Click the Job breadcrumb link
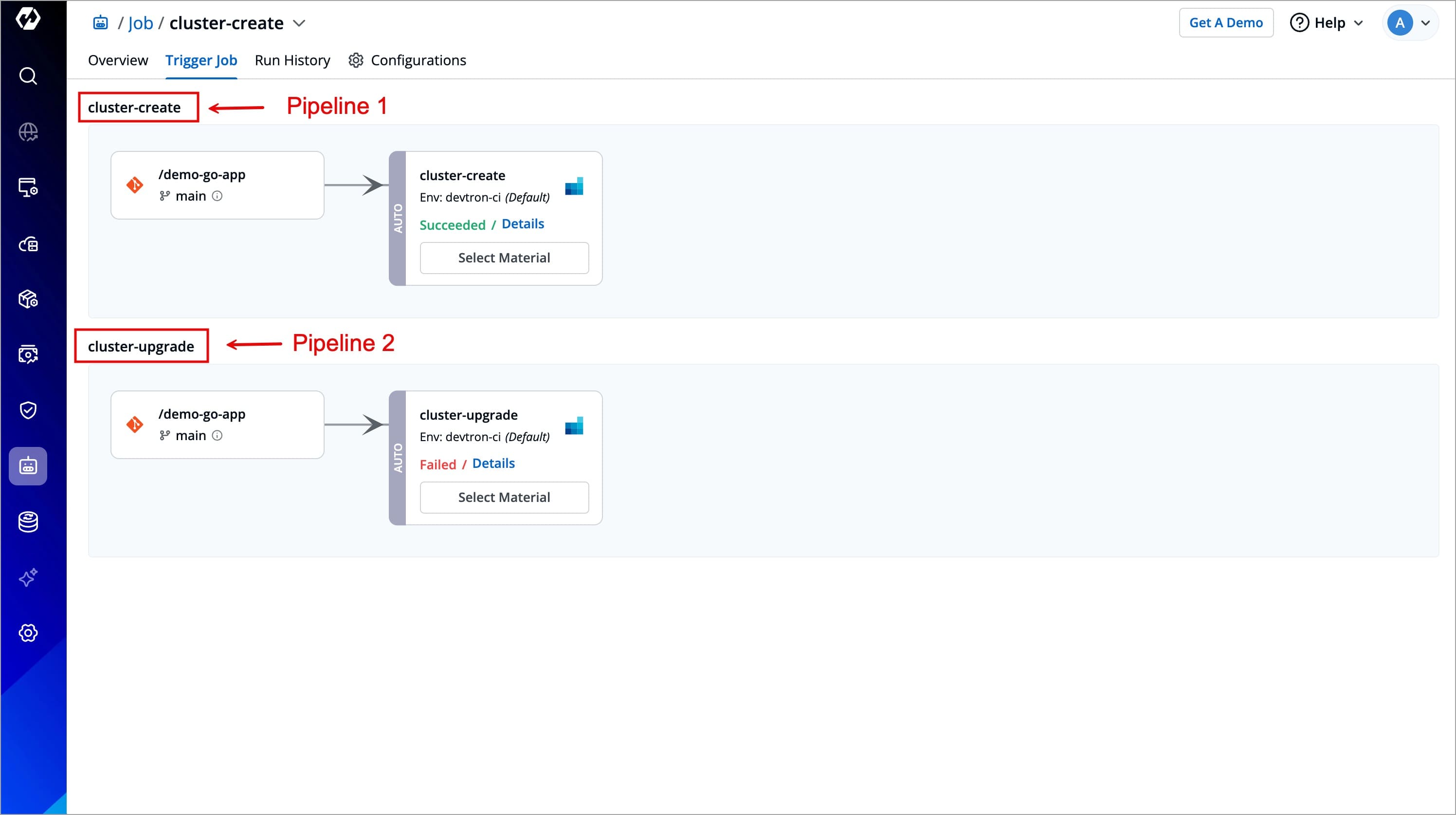This screenshot has width=1456, height=815. click(140, 23)
